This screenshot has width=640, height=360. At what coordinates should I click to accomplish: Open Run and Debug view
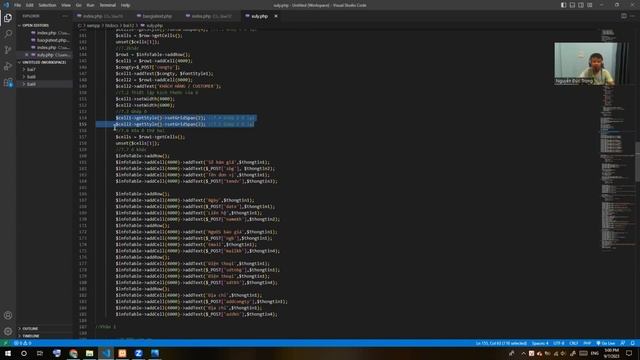(x=8, y=66)
